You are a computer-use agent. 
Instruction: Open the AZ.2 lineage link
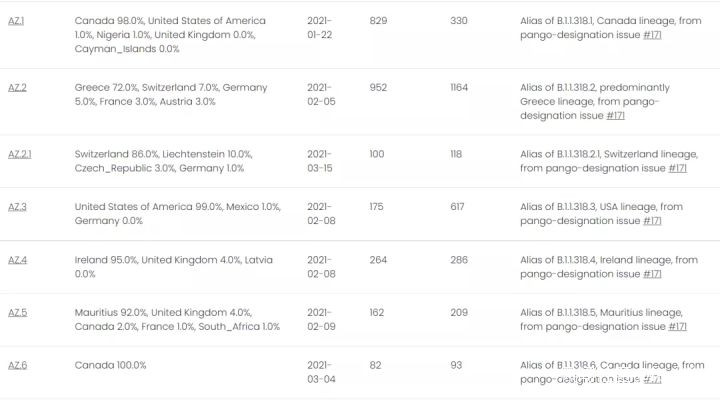(x=17, y=88)
